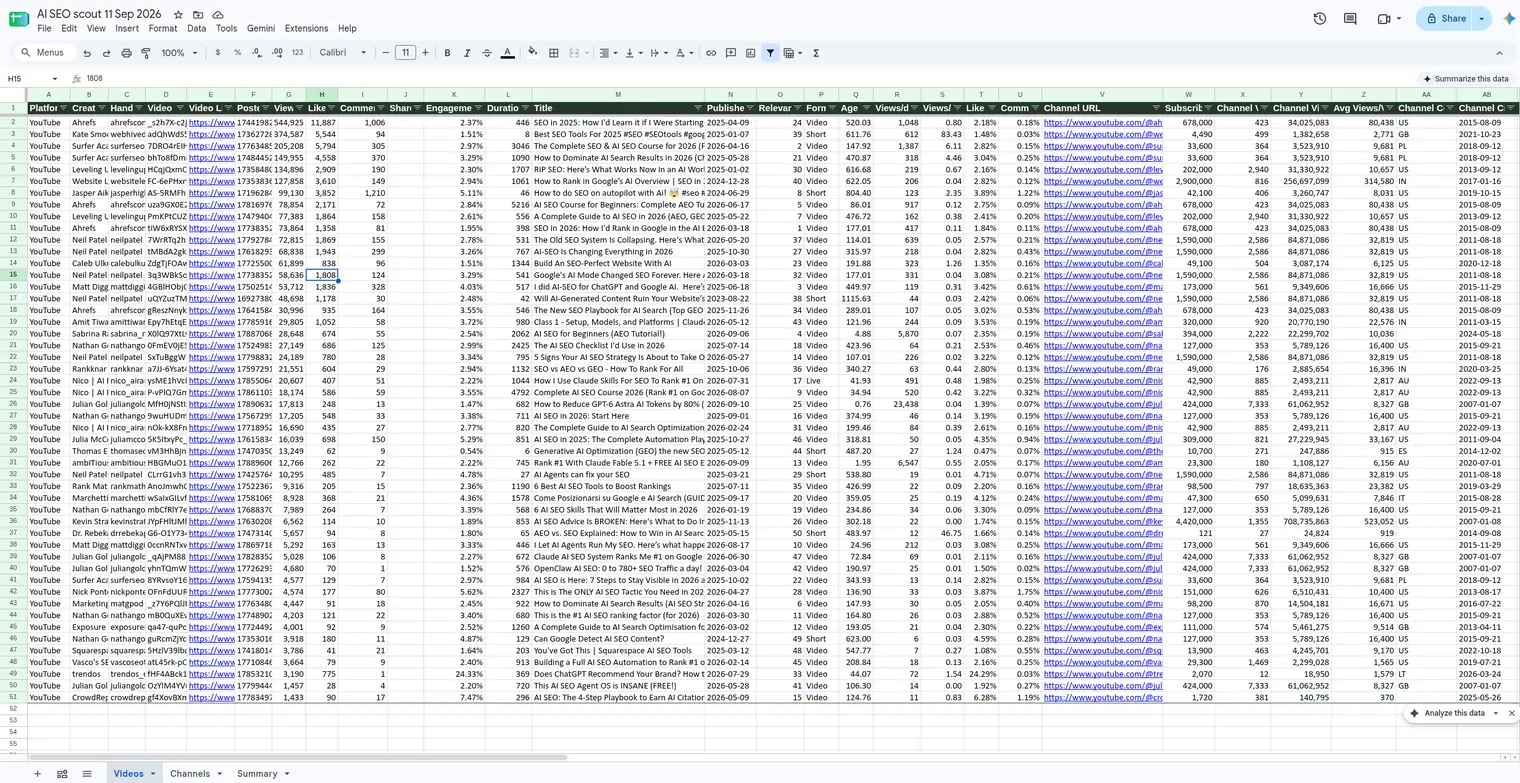
Task: Apply italic formatting
Action: tap(467, 53)
